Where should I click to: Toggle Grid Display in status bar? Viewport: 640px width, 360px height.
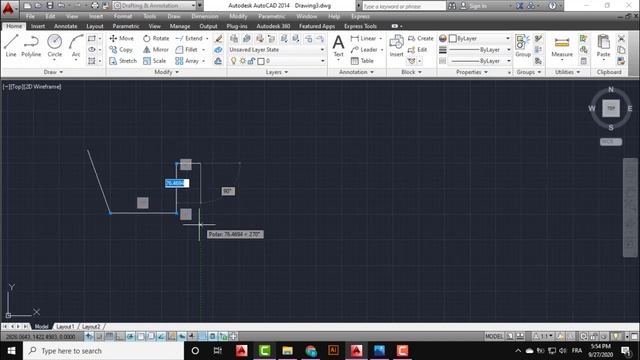click(109, 336)
